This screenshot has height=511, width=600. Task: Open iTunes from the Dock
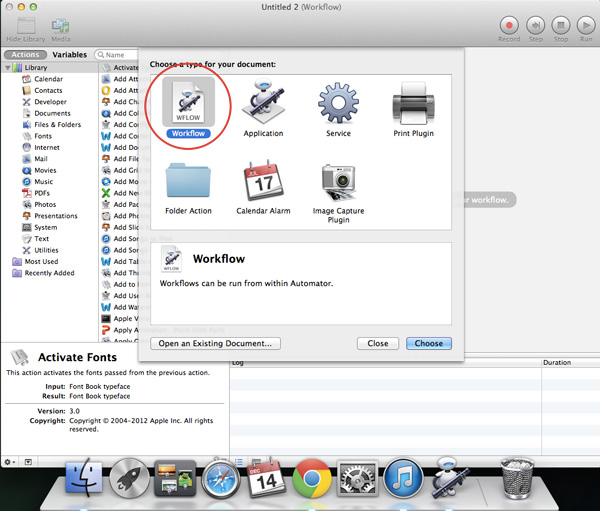coord(403,479)
